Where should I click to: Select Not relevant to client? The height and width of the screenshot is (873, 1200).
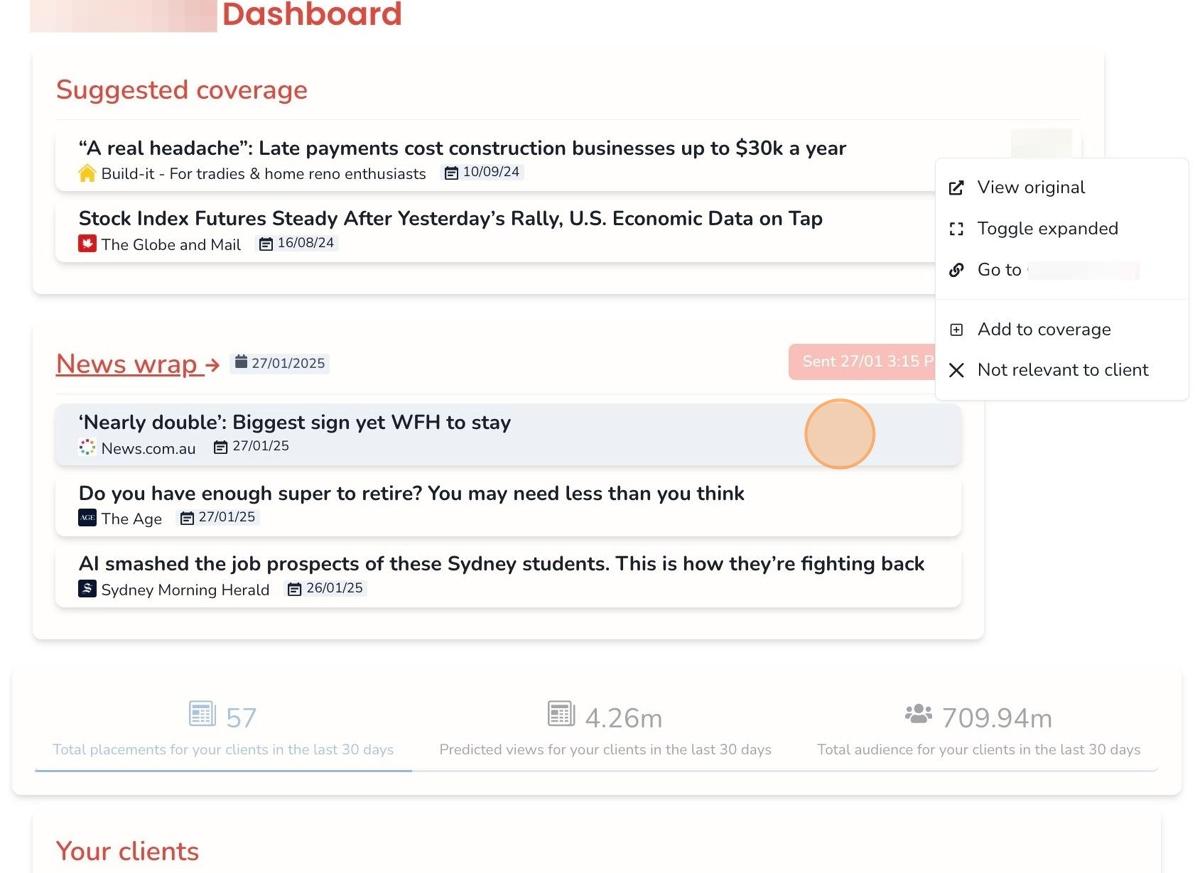pyautogui.click(x=1062, y=369)
